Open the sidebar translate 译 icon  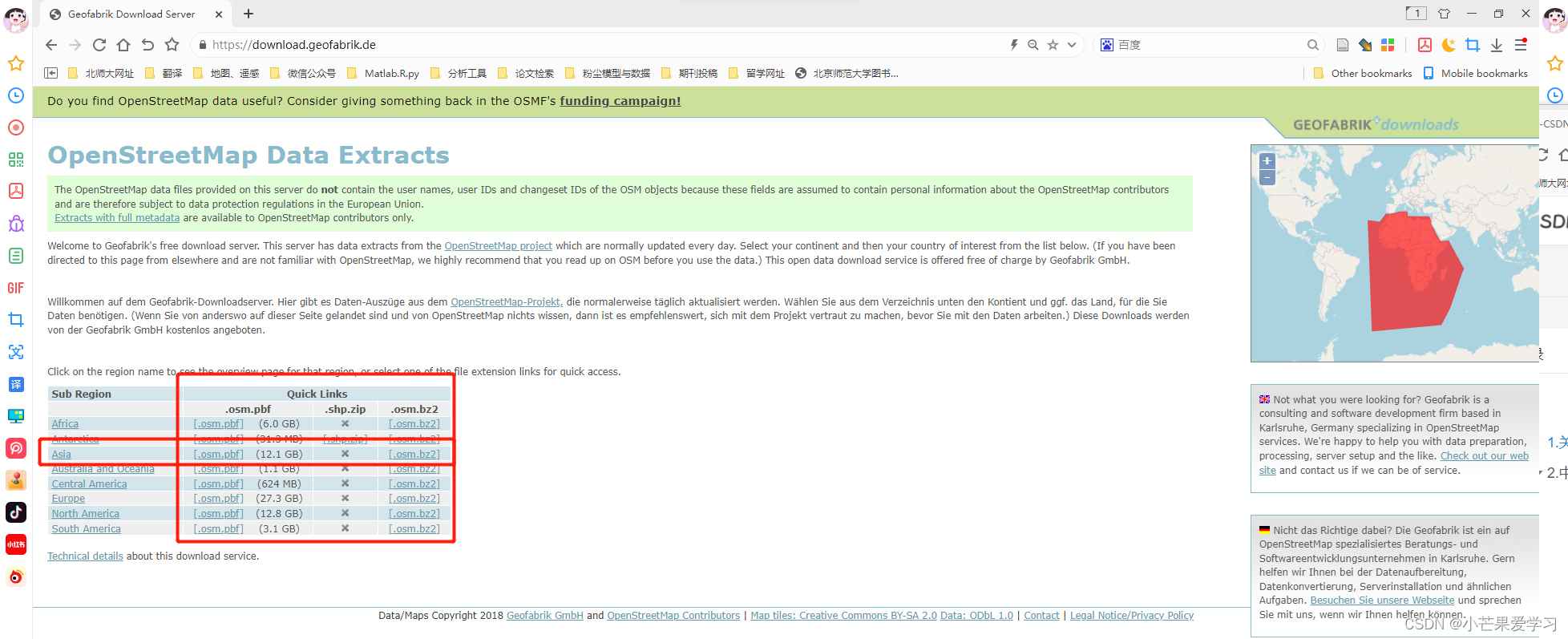tap(16, 384)
